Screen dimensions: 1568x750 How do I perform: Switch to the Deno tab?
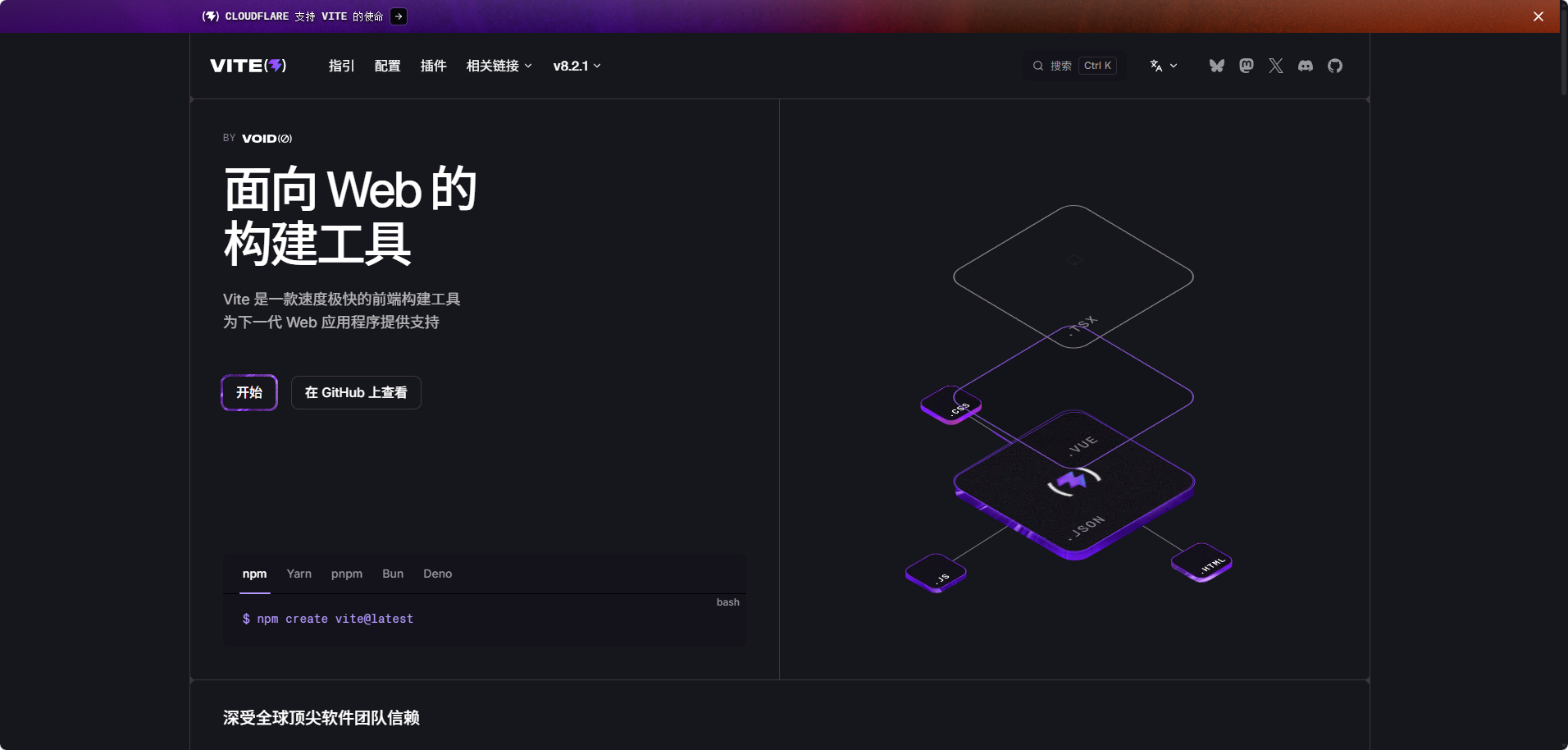point(438,574)
